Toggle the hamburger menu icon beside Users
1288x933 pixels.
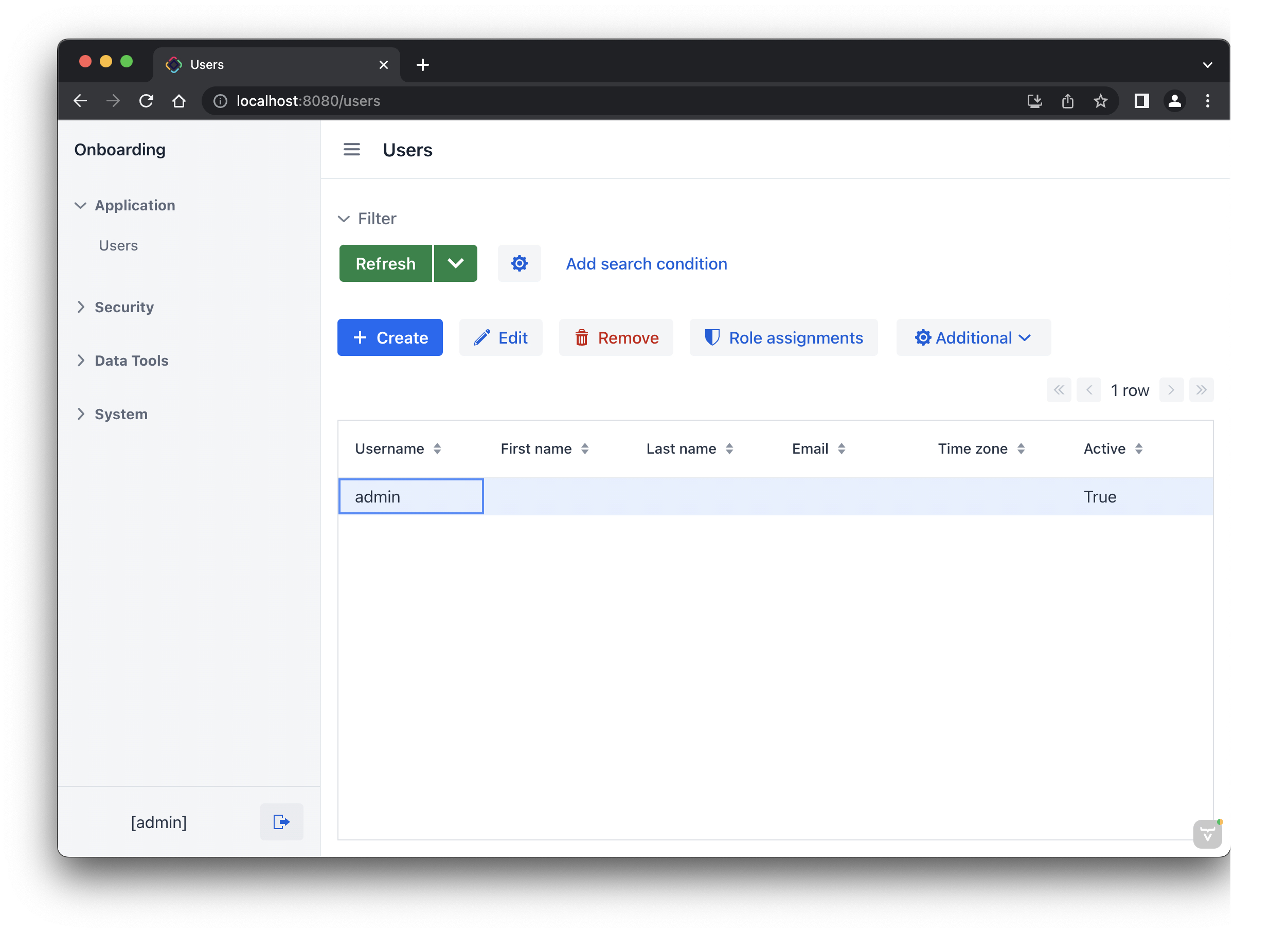click(x=351, y=149)
